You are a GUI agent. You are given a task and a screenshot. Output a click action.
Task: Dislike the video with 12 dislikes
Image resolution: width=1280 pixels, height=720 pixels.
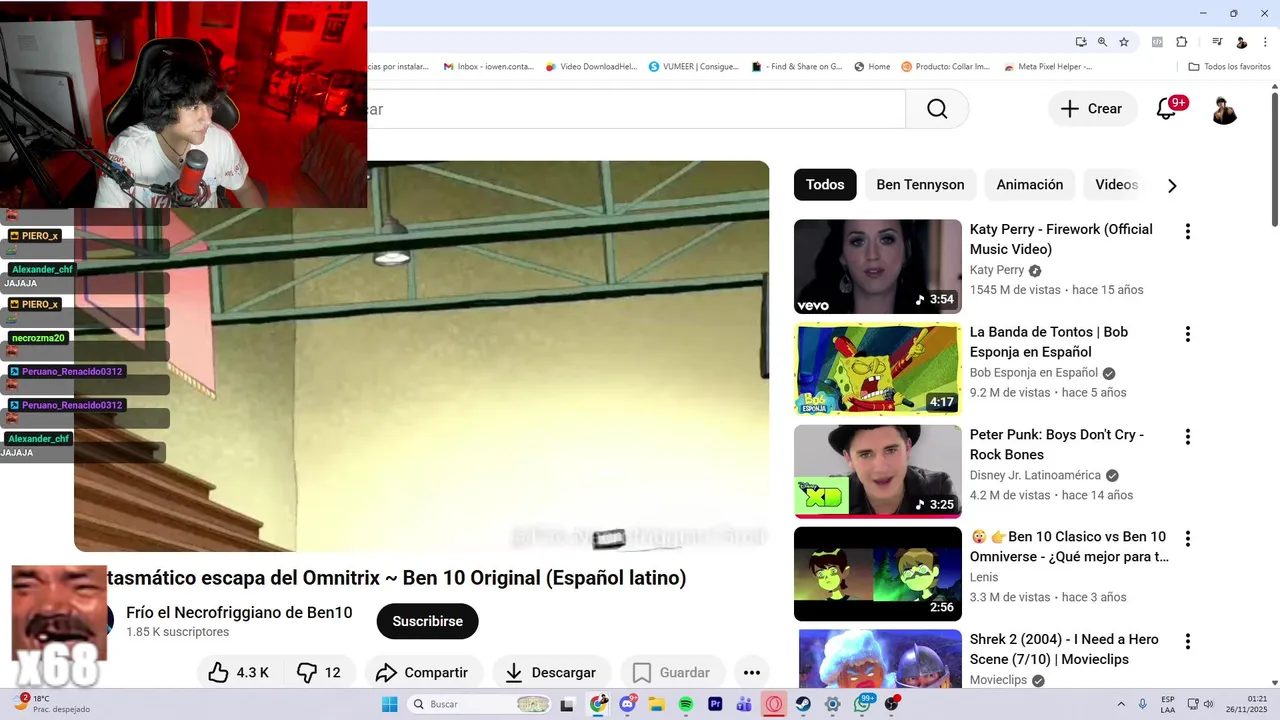pos(320,673)
